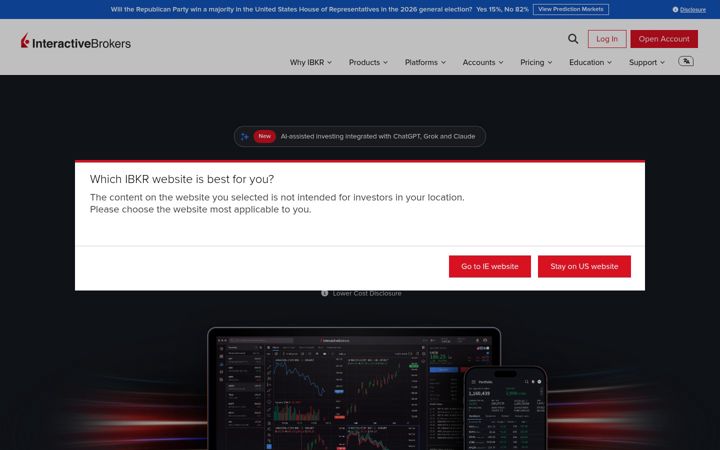Open the Disclosure link in top banner
Image resolution: width=720 pixels, height=450 pixels.
(x=692, y=10)
